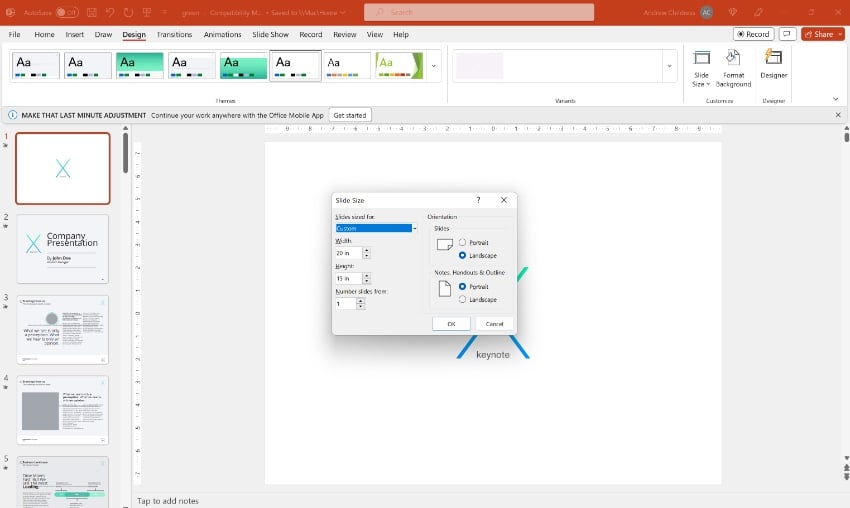Click OK in Slide Size dialog
The image size is (850, 508).
(x=451, y=324)
